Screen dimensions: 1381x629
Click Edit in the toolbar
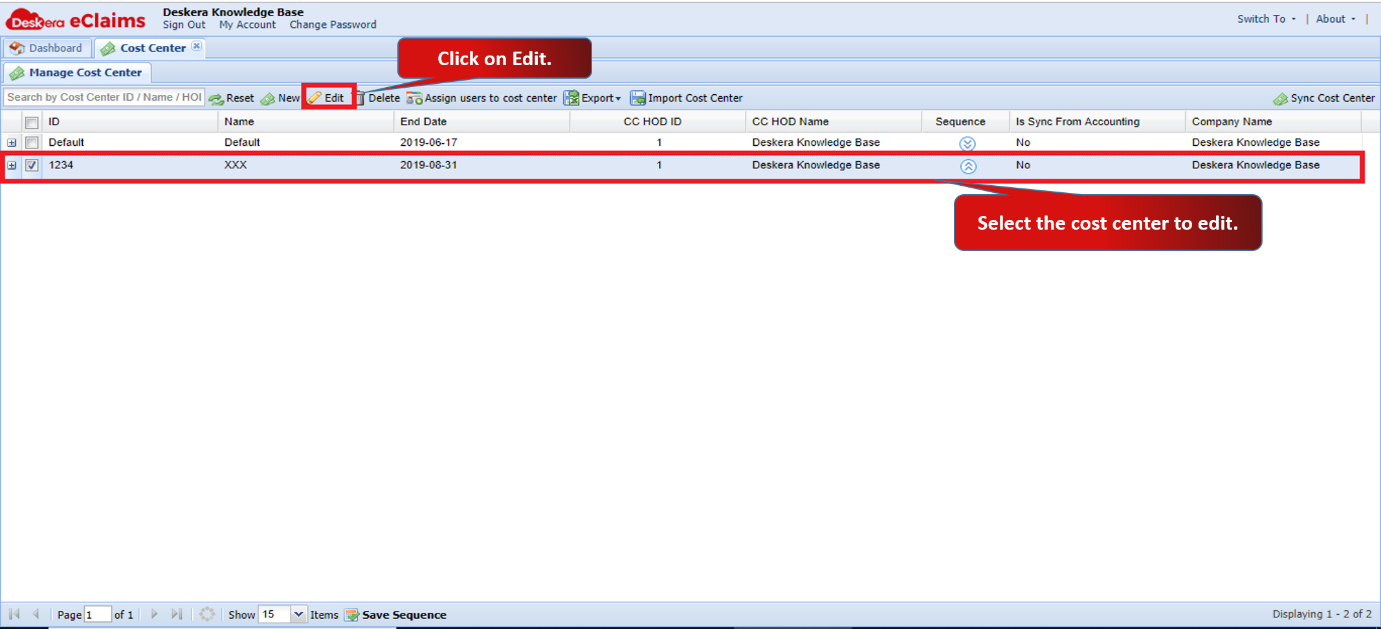tap(326, 98)
